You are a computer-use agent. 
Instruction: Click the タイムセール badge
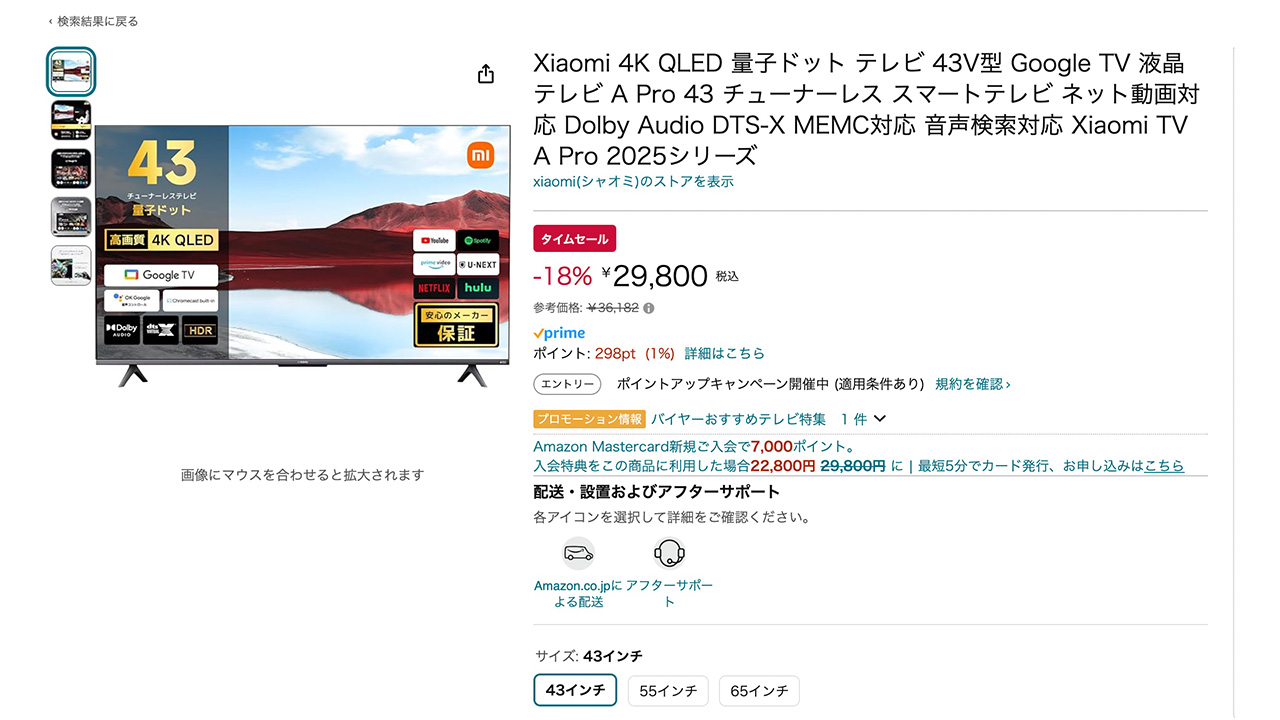pyautogui.click(x=574, y=239)
